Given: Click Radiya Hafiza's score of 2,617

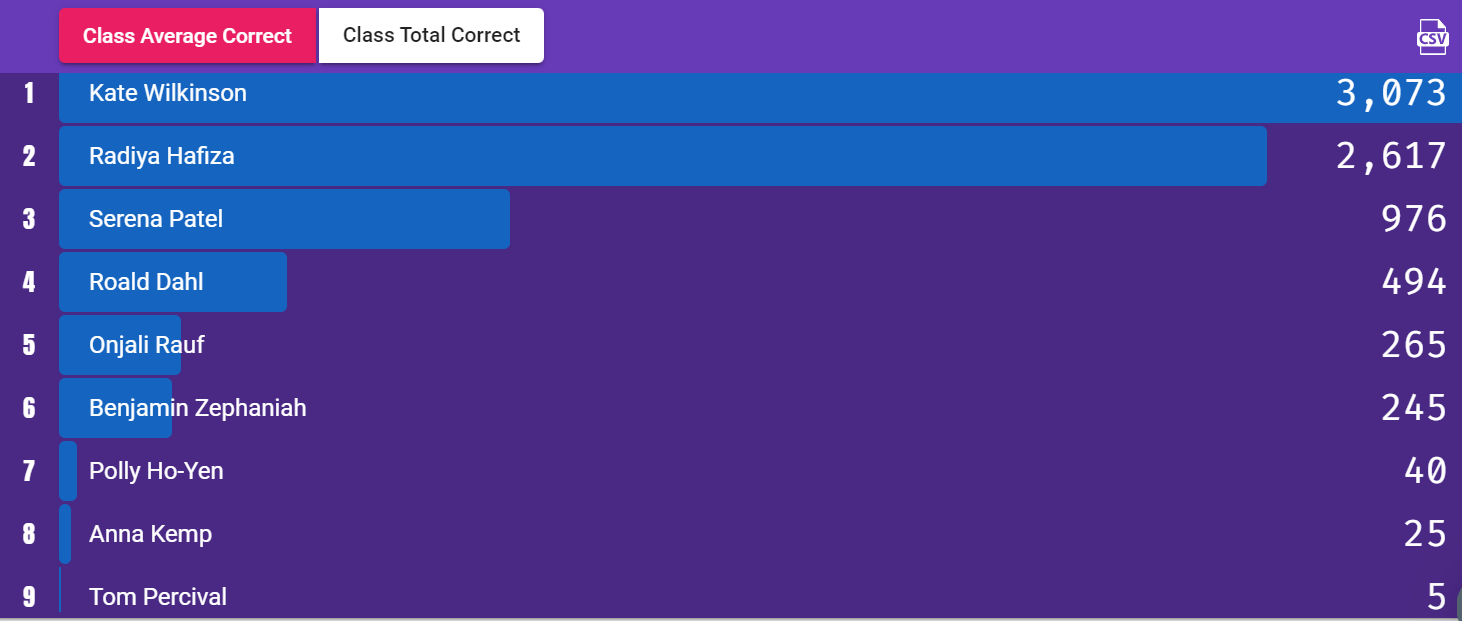Looking at the screenshot, I should pos(1391,156).
